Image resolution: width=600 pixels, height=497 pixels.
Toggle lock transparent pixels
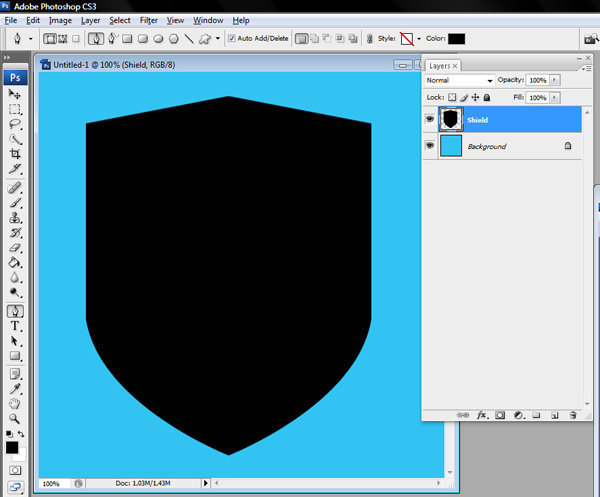[452, 98]
